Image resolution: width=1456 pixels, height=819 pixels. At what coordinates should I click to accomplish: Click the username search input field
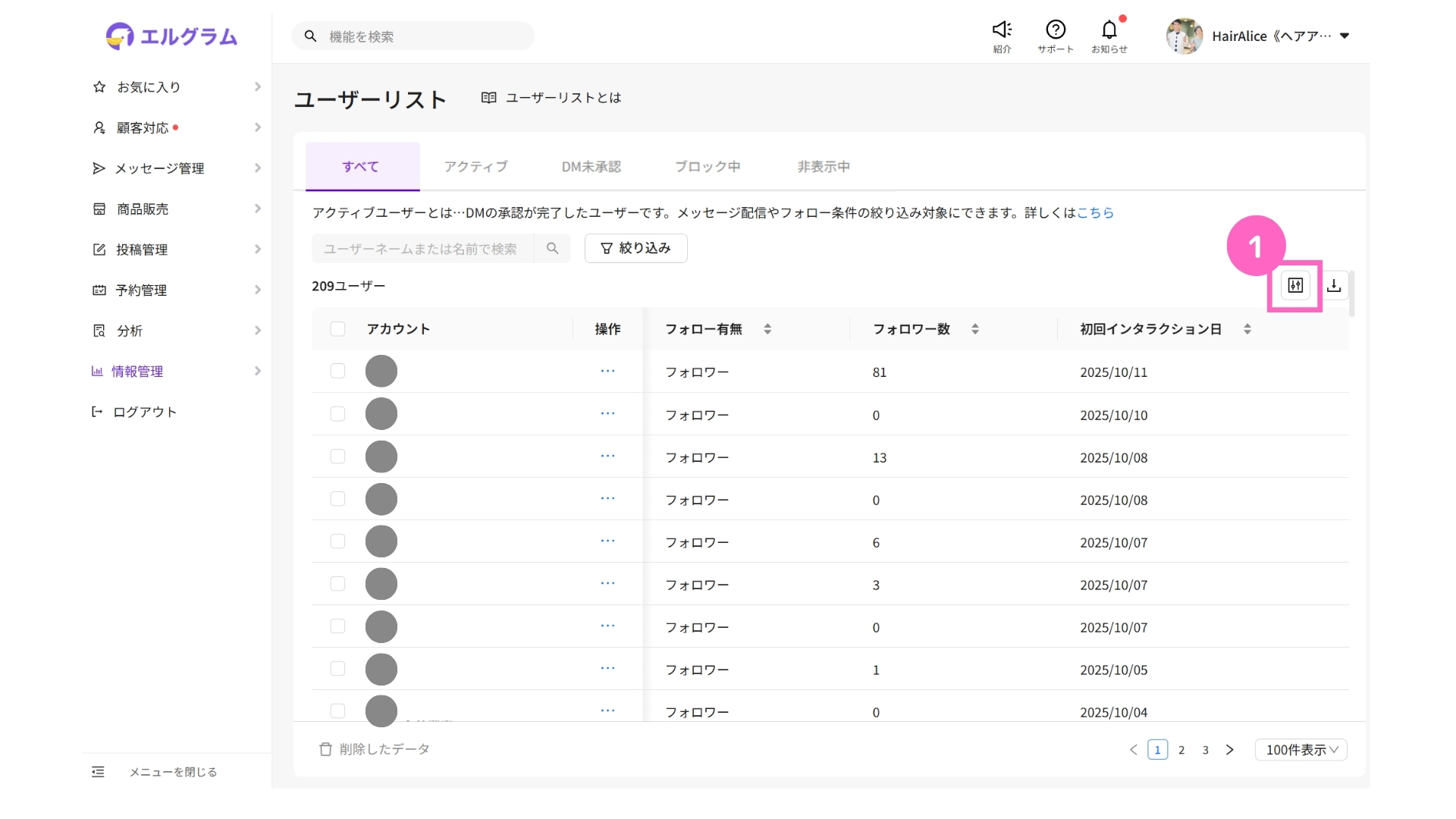click(x=422, y=249)
